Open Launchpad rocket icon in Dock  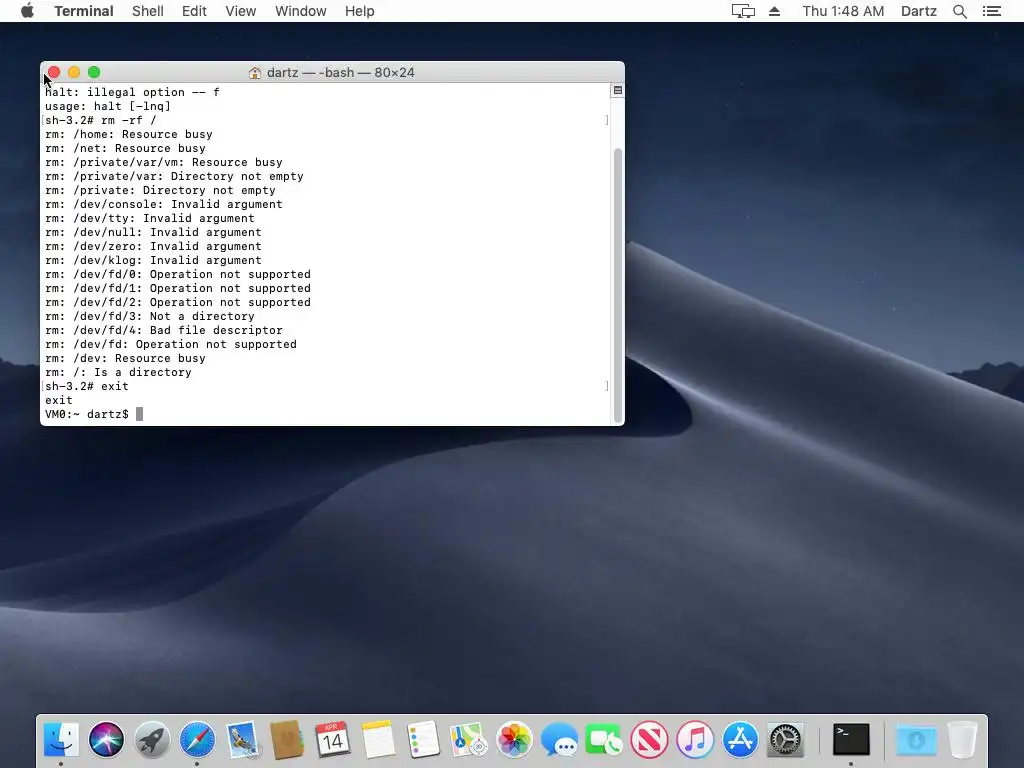[x=152, y=740]
